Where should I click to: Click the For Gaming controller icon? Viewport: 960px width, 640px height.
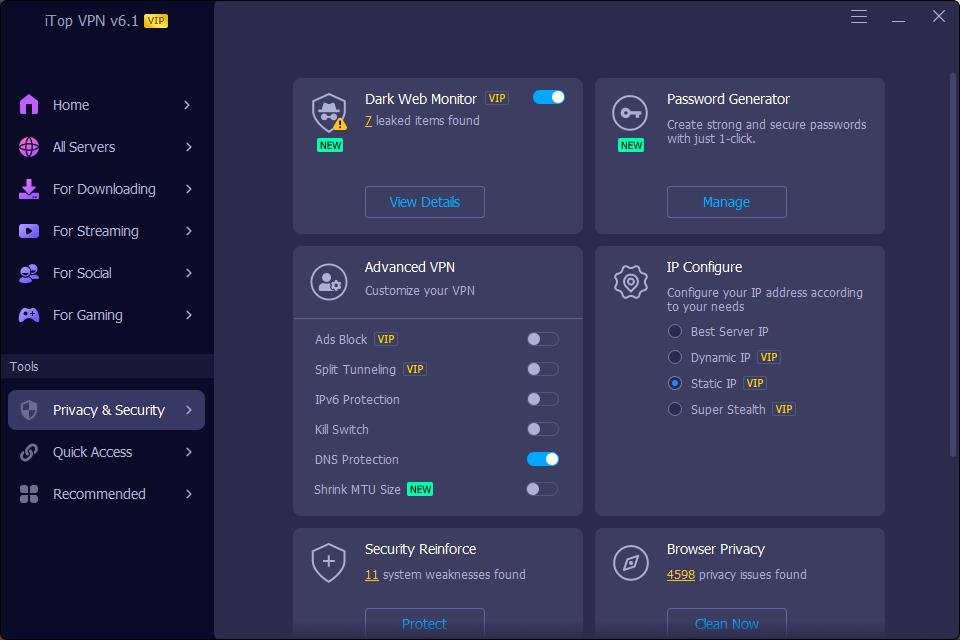pos(29,315)
